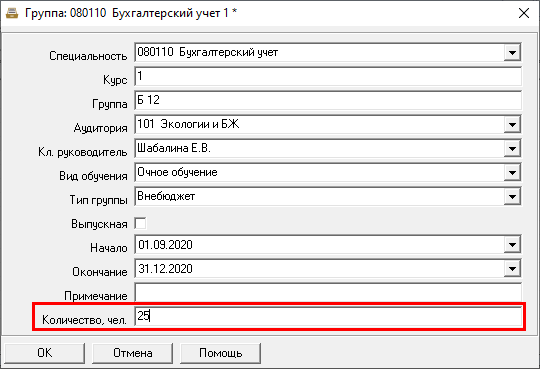Open the Начало date picker arrow
This screenshot has height=369, width=540.
512,245
